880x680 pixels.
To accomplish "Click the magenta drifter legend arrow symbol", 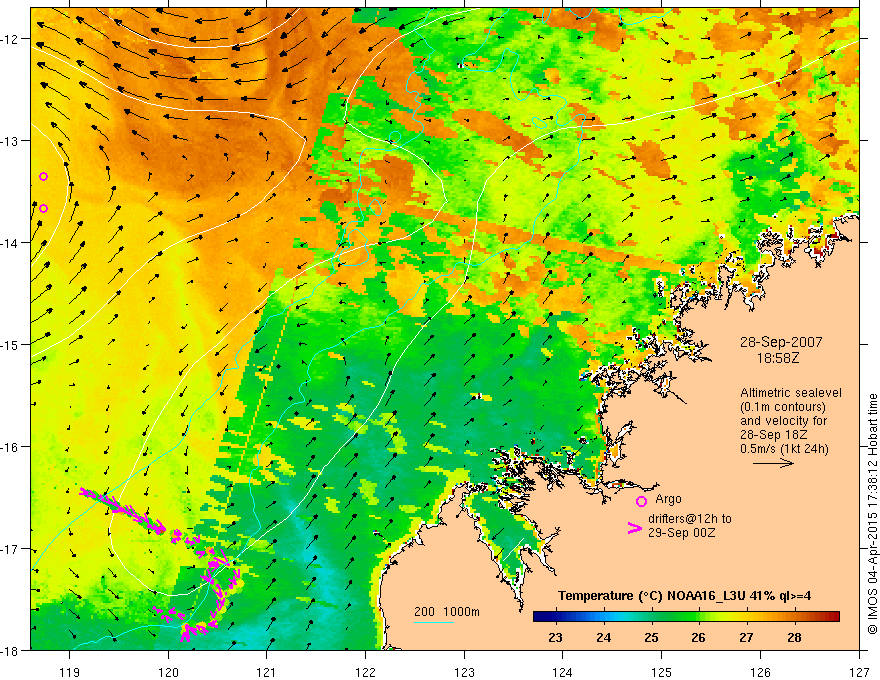I will pyautogui.click(x=634, y=528).
